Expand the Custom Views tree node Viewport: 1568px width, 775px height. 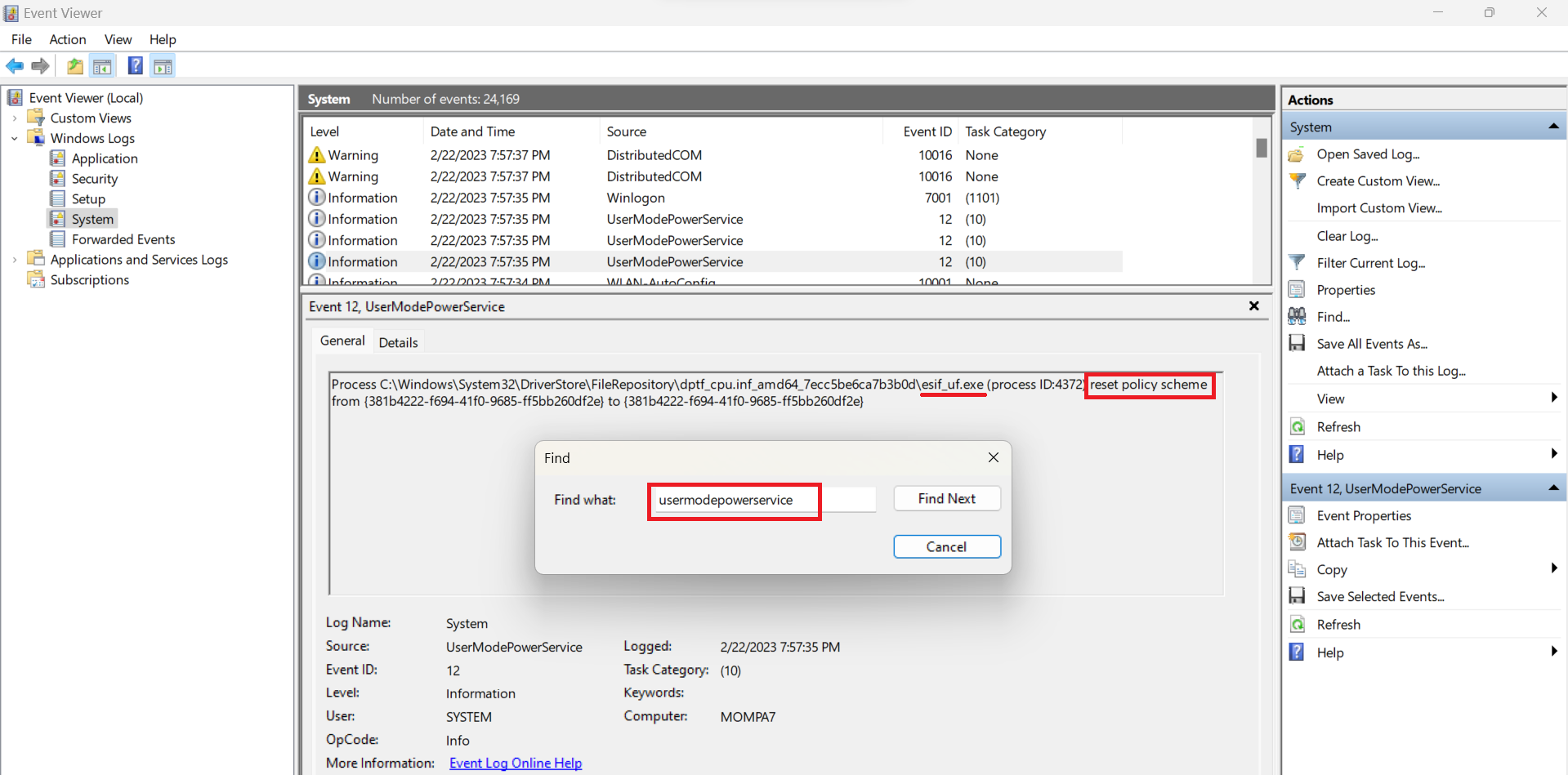click(15, 118)
